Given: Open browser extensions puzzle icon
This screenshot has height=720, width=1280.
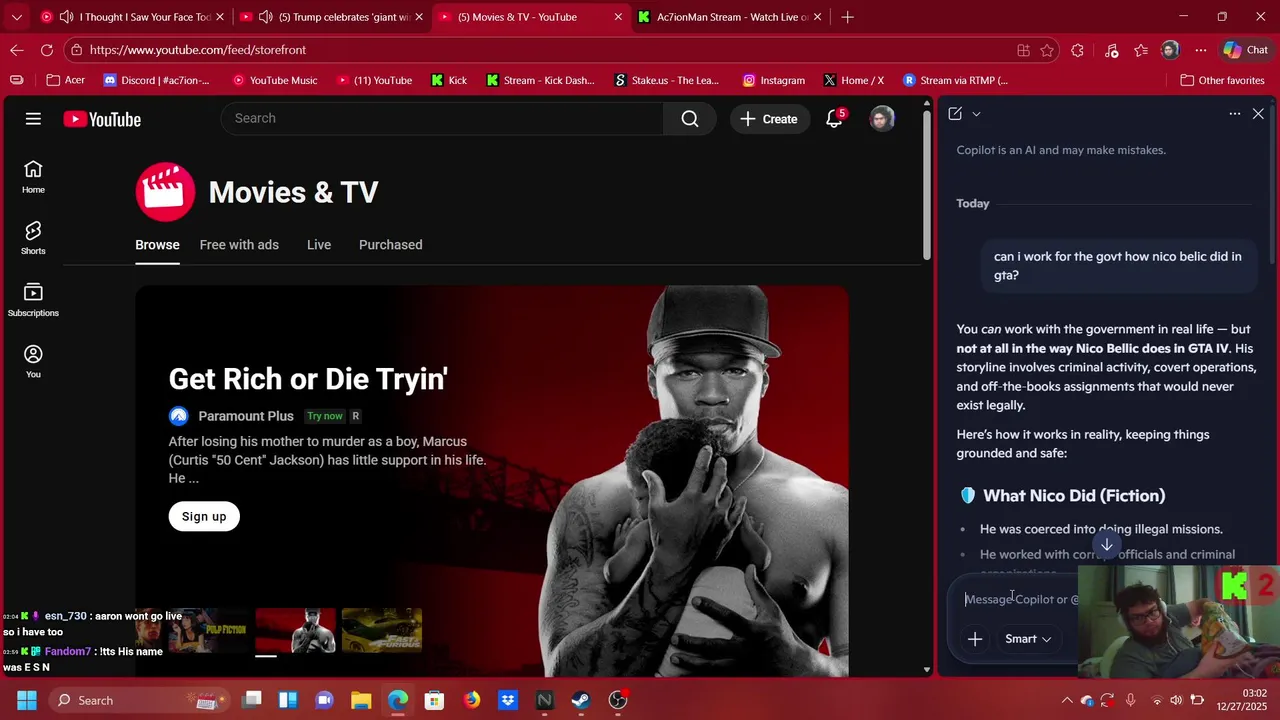Looking at the screenshot, I should tap(1077, 50).
